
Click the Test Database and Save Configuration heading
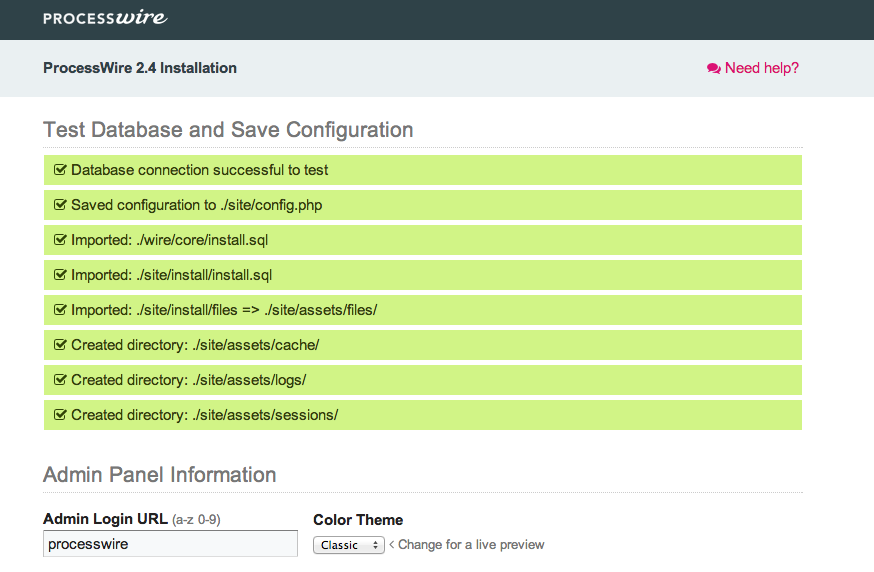pos(228,130)
